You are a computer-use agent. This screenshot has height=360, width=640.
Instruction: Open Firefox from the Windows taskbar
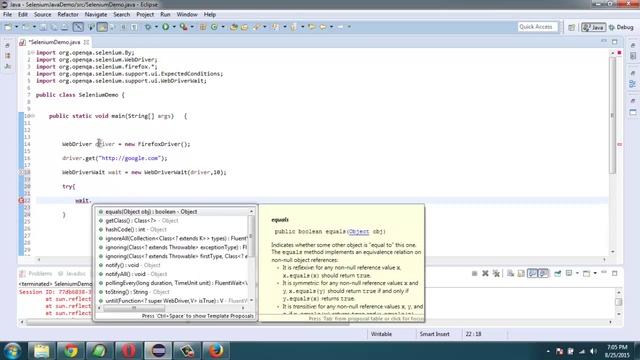coord(216,351)
